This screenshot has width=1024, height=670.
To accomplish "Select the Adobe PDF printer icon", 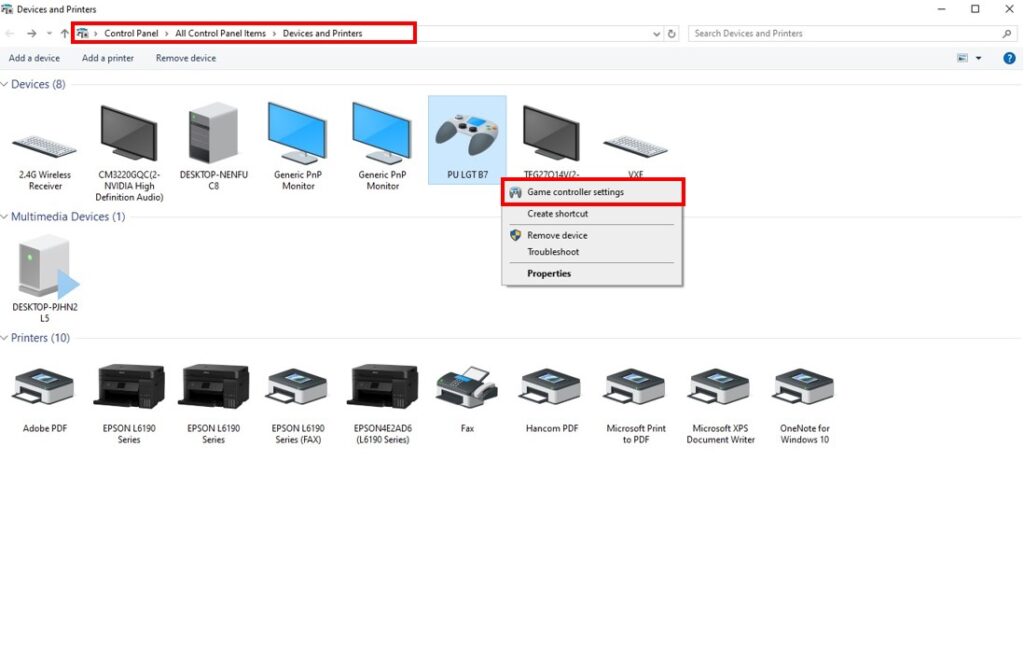I will pos(45,387).
